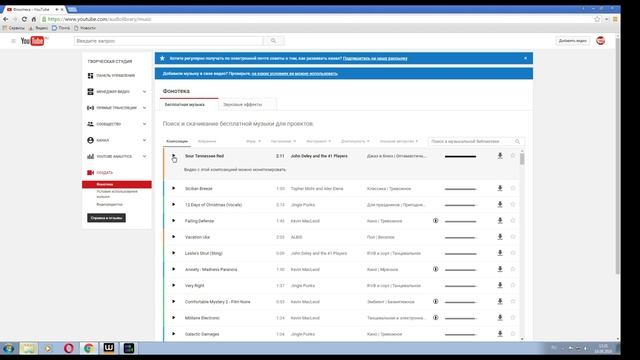Click the usage conditions link in second banner
Viewport: 640px width, 360px height.
point(294,74)
